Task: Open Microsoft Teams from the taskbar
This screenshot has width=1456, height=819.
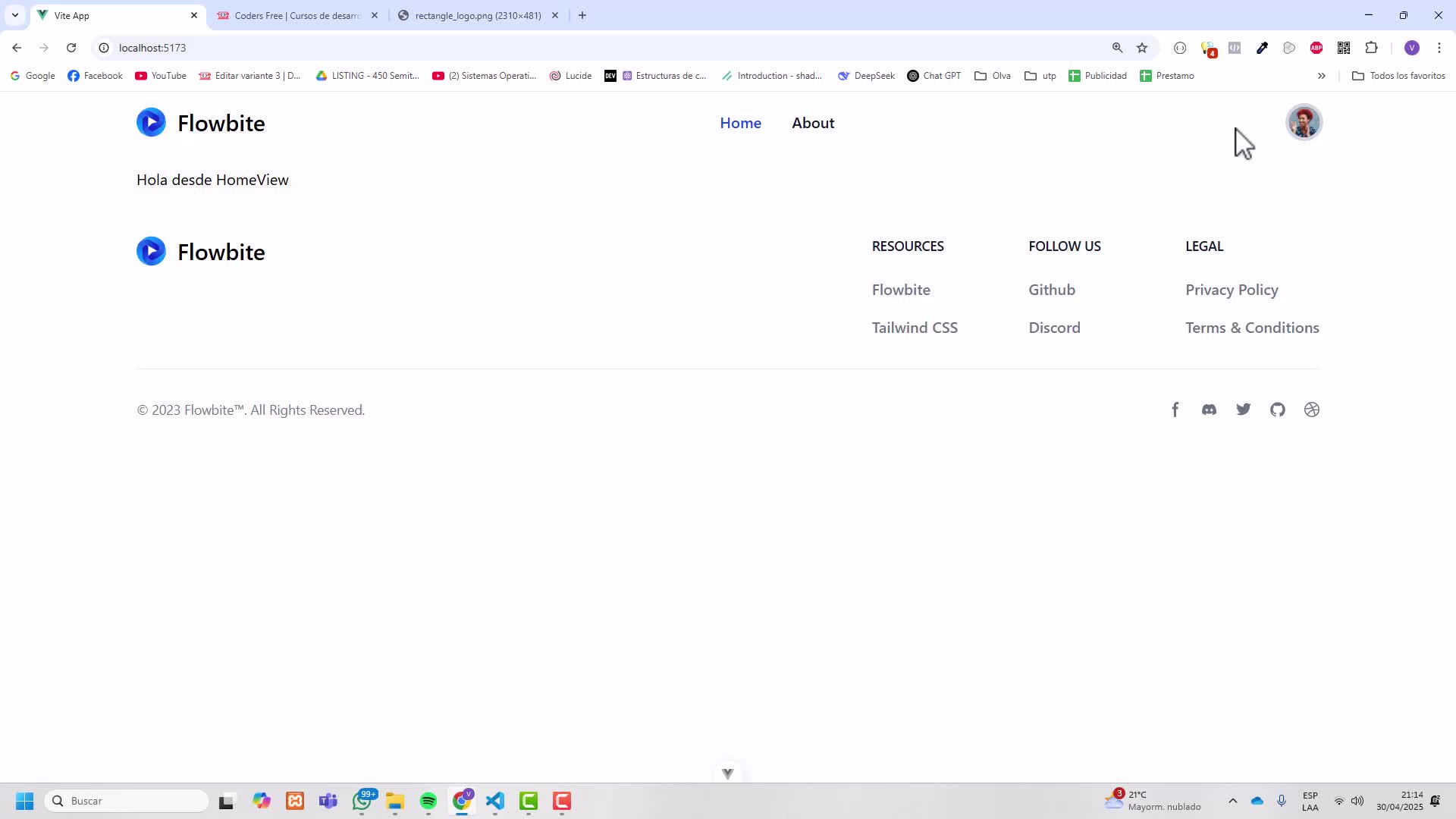Action: 328,801
